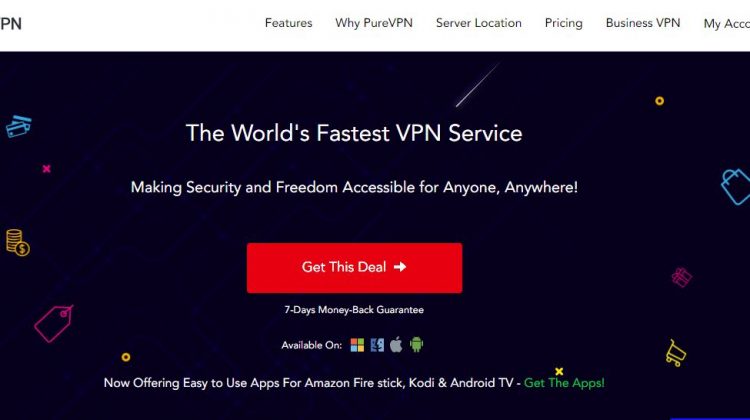Click the pink price tag icon
This screenshot has height=420, width=750.
54,324
